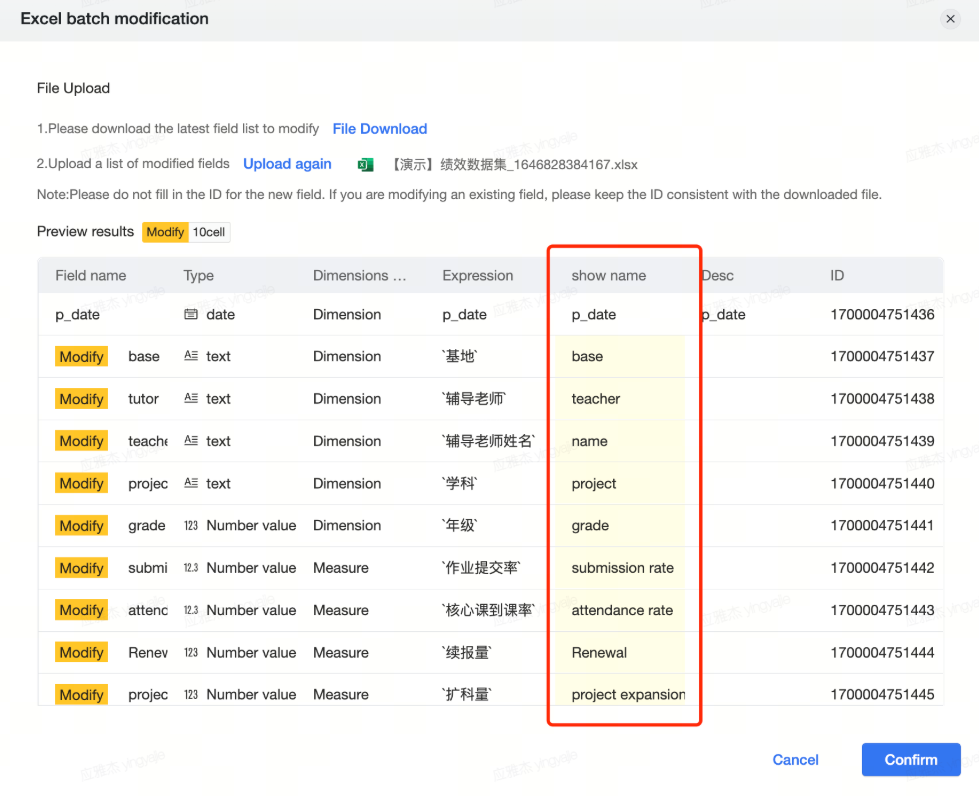Click number type icon in grade row
The image size is (979, 796).
(x=191, y=526)
